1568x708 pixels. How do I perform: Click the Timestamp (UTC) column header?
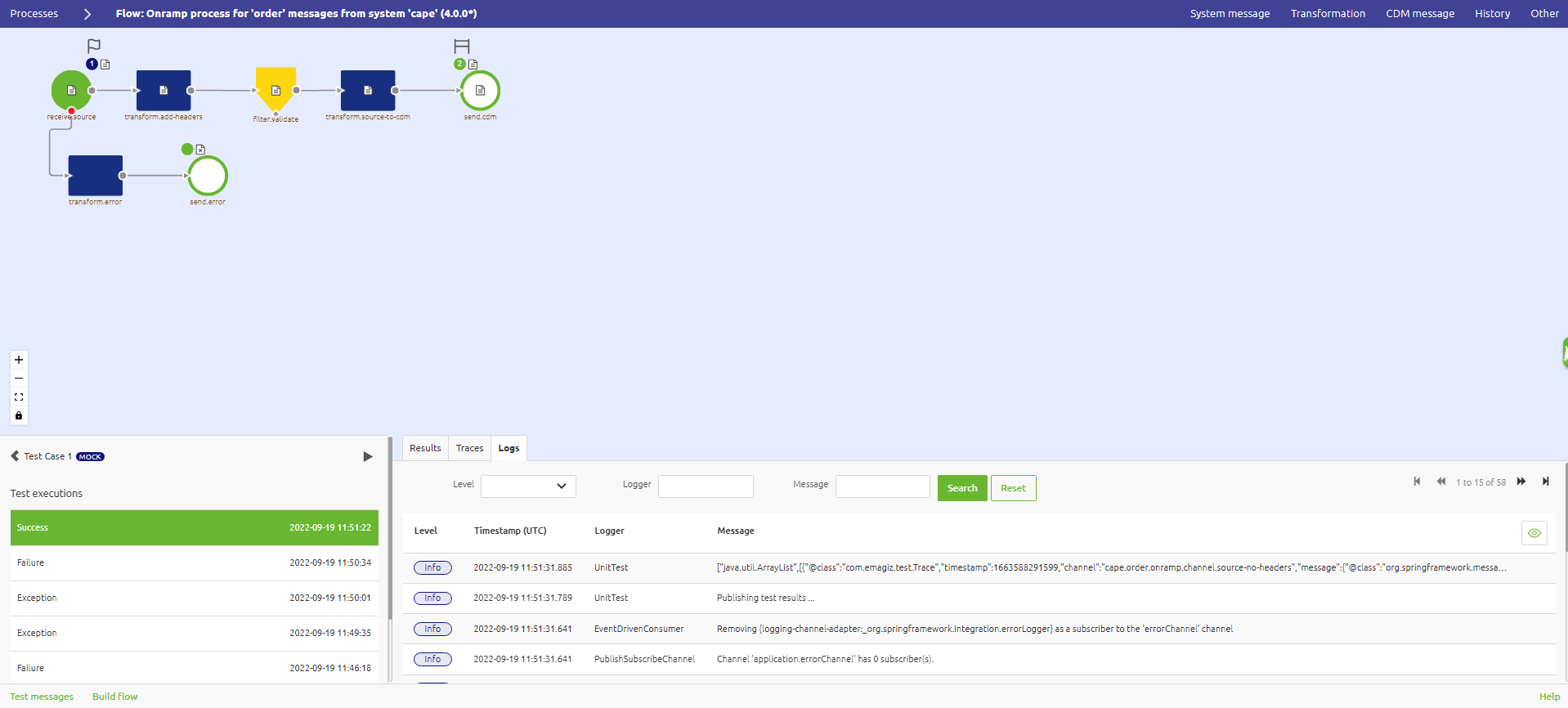coord(510,531)
